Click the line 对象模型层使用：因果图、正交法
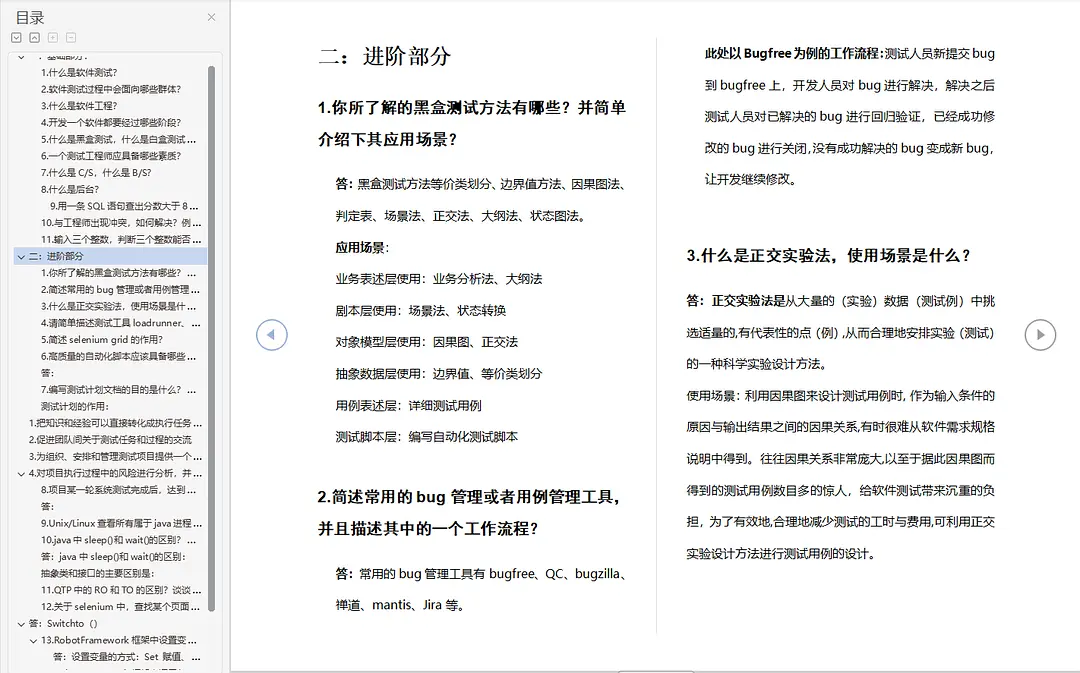Image resolution: width=1080 pixels, height=673 pixels. pos(427,342)
